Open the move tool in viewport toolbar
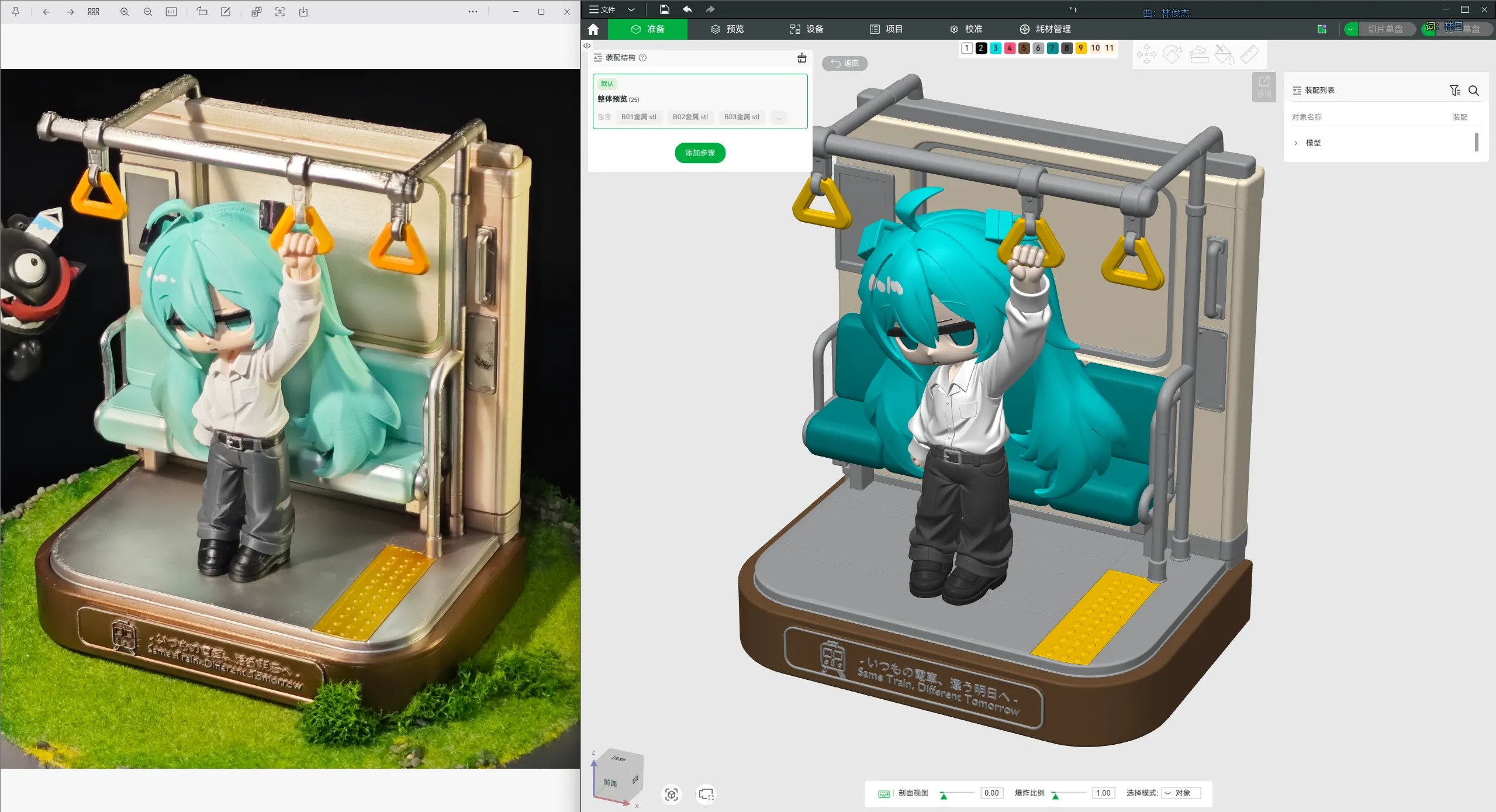Screen dimensions: 1496x812 coord(1146,54)
